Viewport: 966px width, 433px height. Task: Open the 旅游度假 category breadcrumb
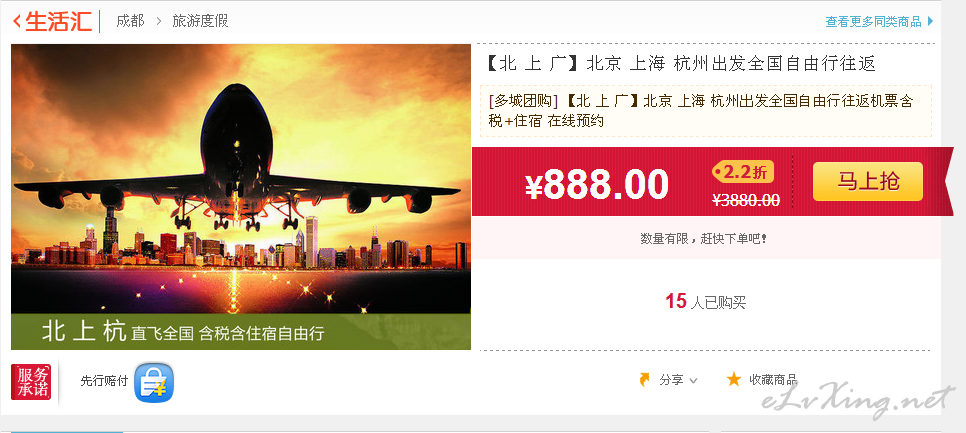coord(200,21)
